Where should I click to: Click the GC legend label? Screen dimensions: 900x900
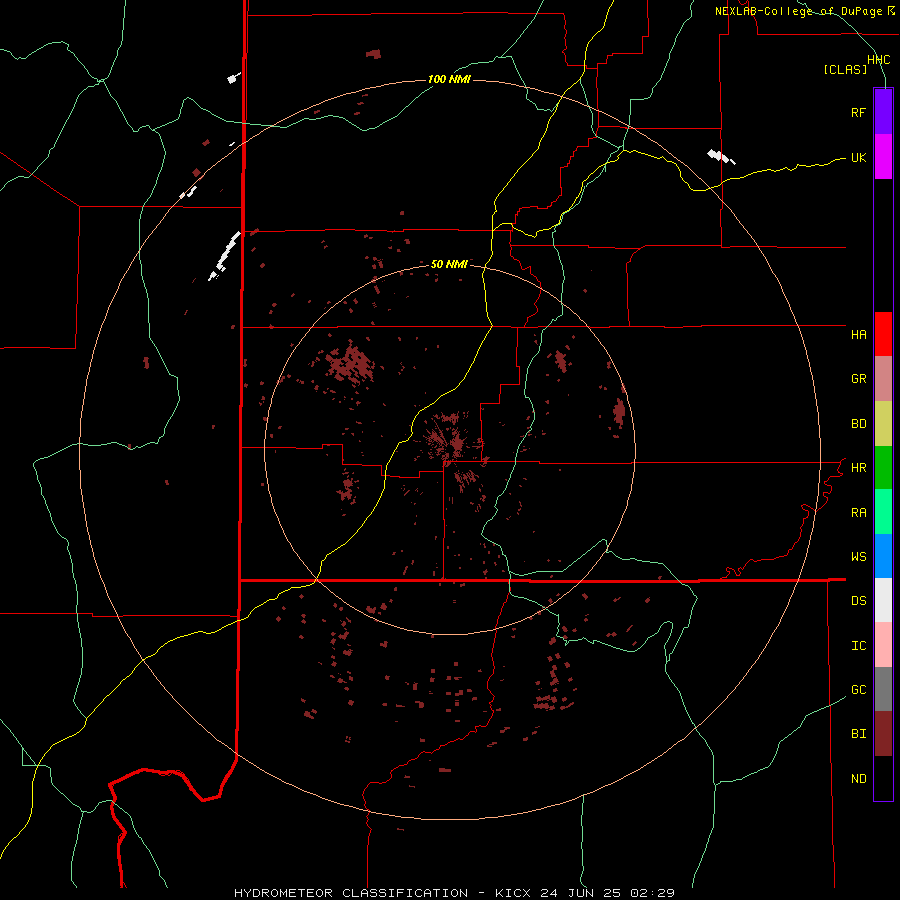tap(858, 690)
